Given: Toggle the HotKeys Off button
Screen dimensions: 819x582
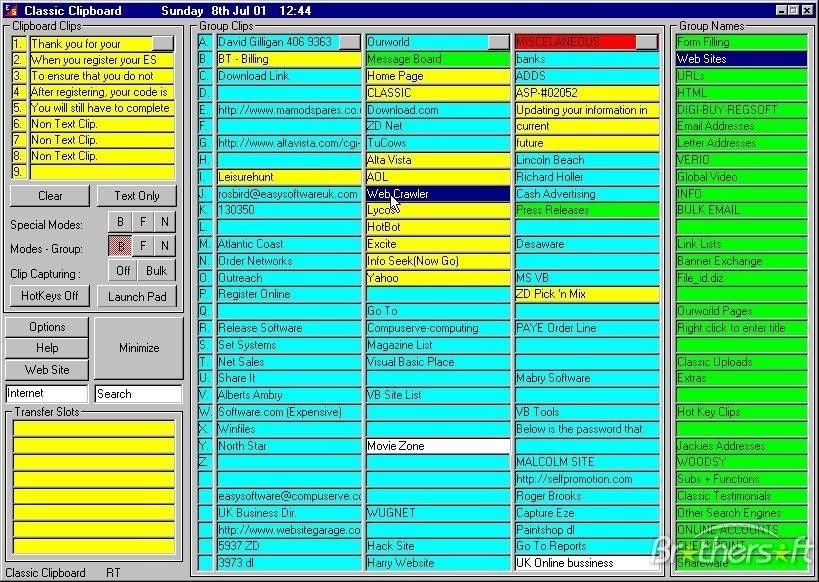Looking at the screenshot, I should pos(50,296).
